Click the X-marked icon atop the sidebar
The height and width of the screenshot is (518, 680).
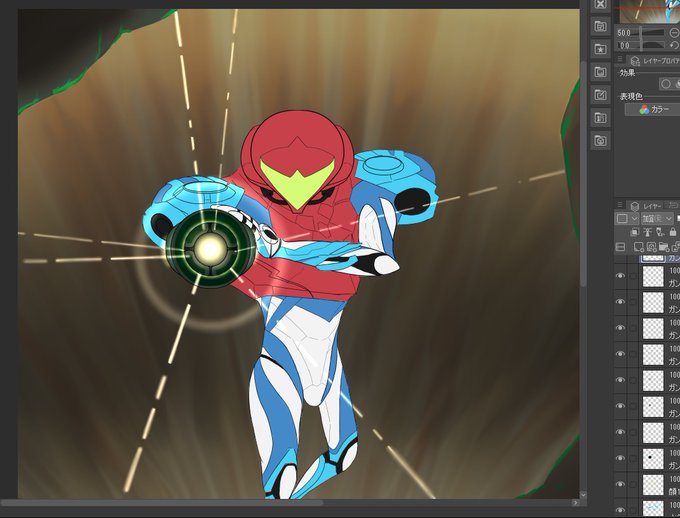600,5
